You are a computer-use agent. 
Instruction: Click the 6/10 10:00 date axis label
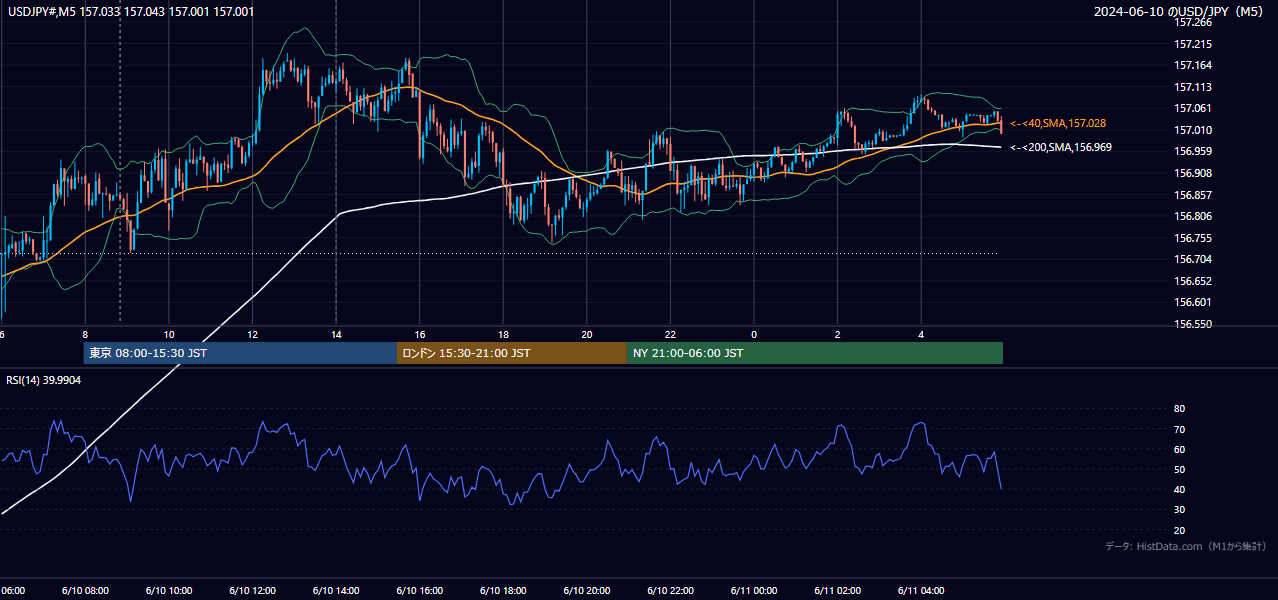pos(168,591)
